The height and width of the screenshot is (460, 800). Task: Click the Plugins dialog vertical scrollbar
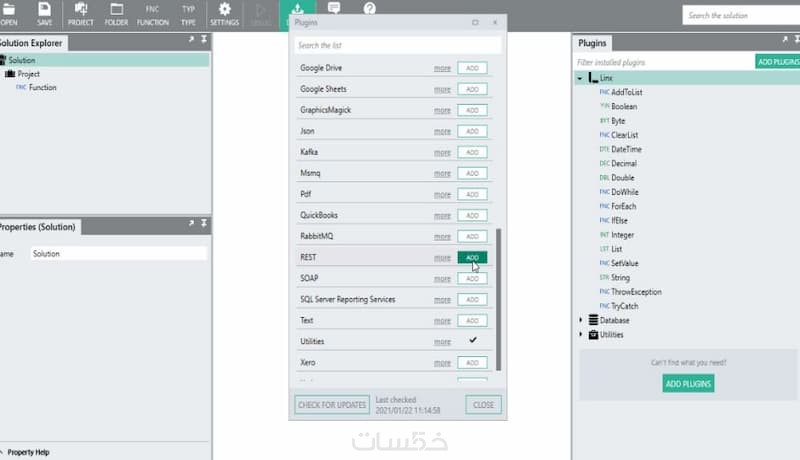[498, 299]
